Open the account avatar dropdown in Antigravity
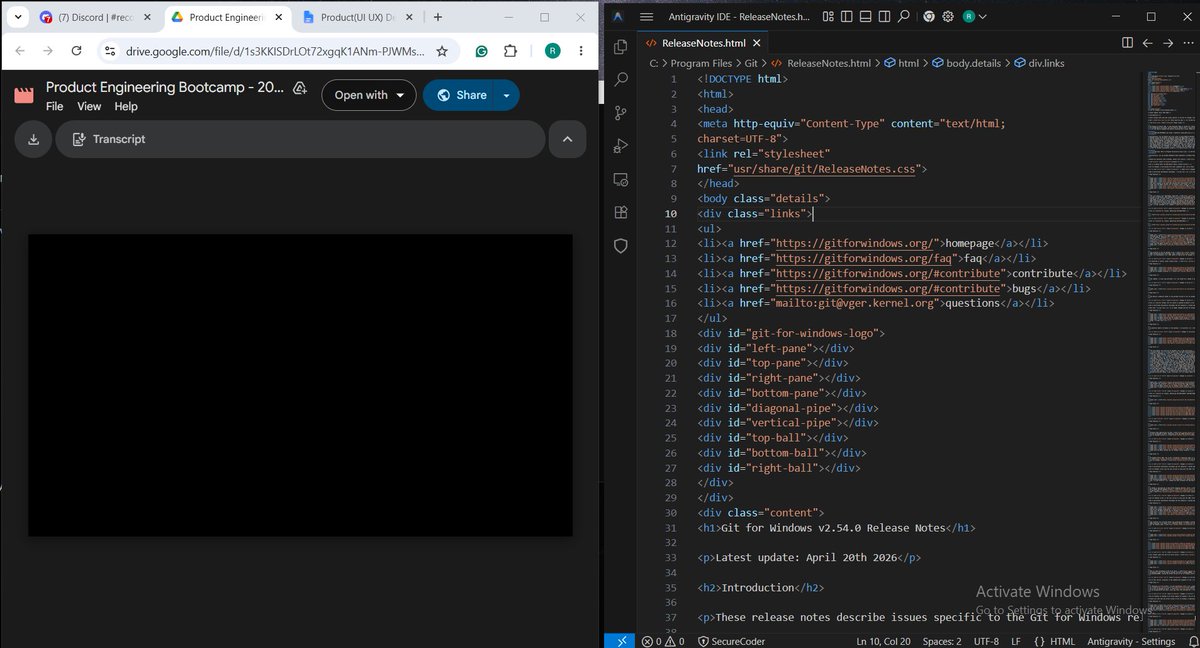The width and height of the screenshot is (1200, 648). [974, 17]
